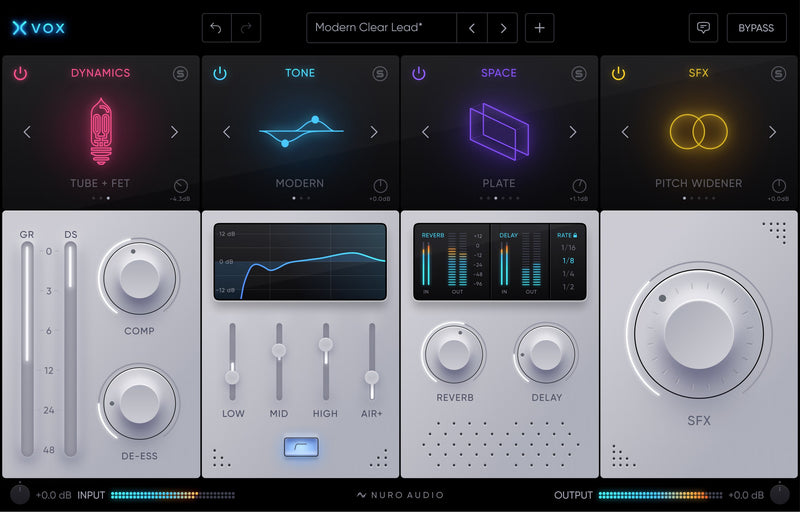This screenshot has height=512, width=800.
Task: Solo the Tone module with S icon
Action: tap(380, 73)
